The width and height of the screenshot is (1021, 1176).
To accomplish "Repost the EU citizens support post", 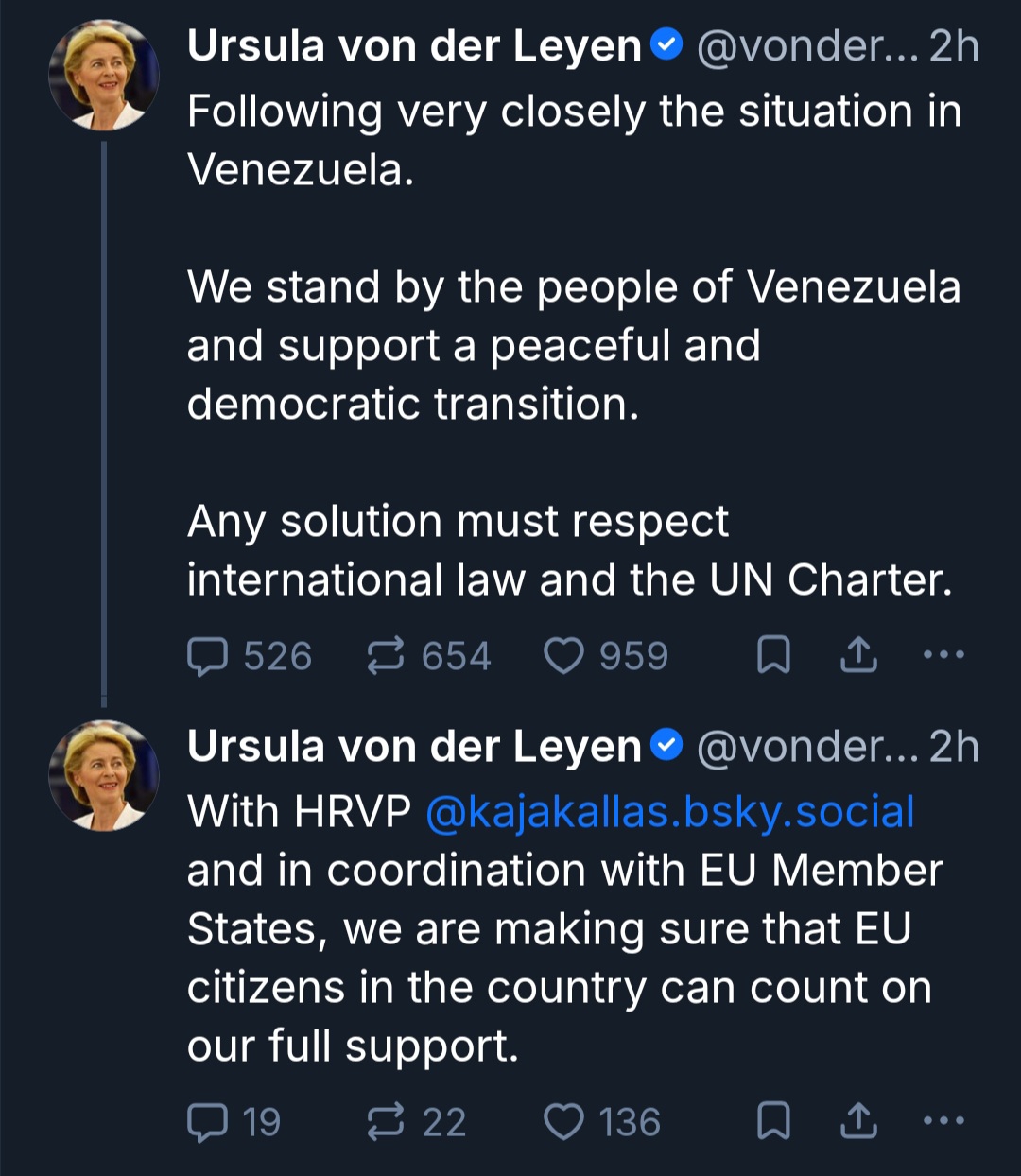I will click(386, 1122).
